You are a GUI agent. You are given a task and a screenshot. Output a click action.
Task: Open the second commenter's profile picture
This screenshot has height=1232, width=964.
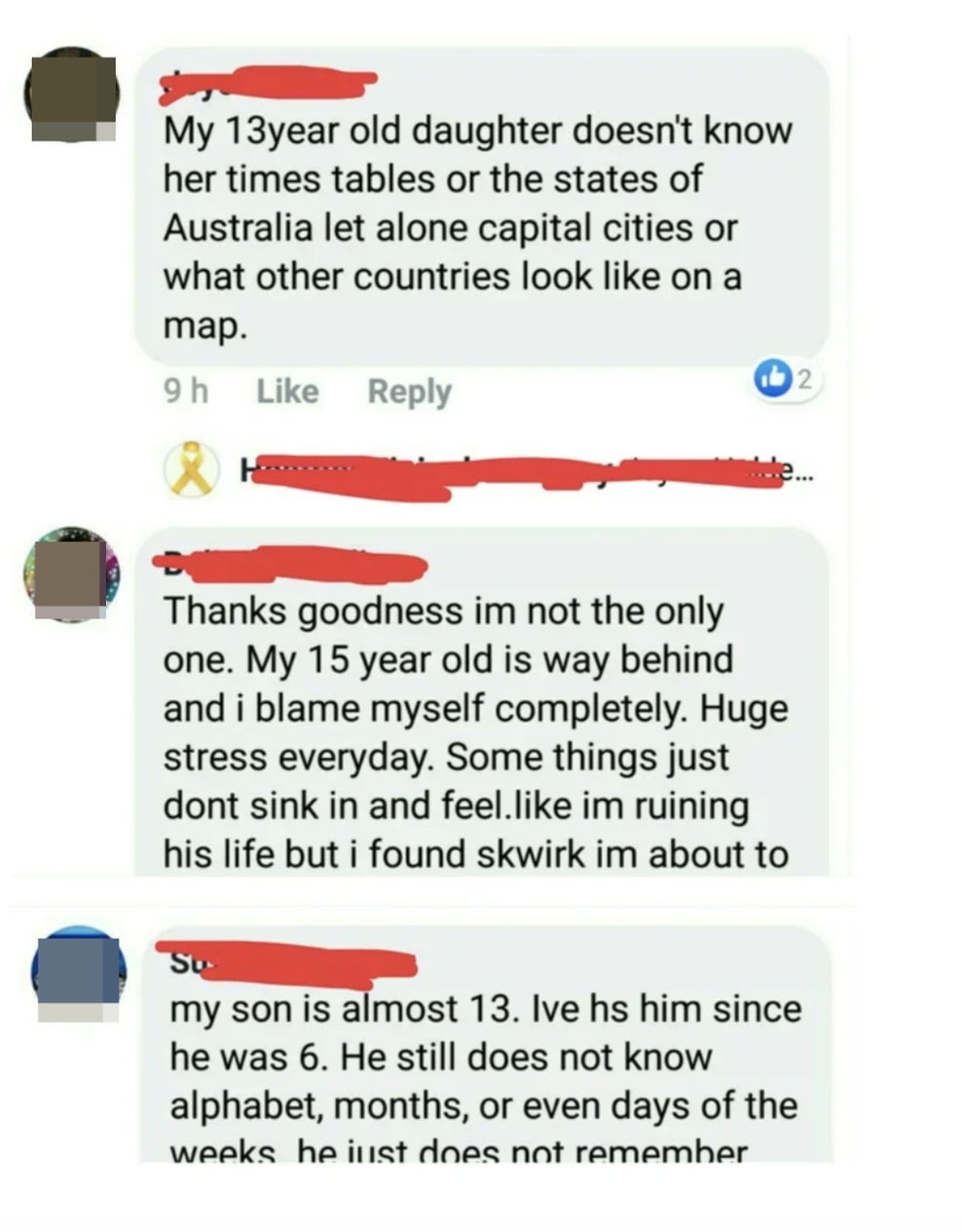[x=72, y=574]
